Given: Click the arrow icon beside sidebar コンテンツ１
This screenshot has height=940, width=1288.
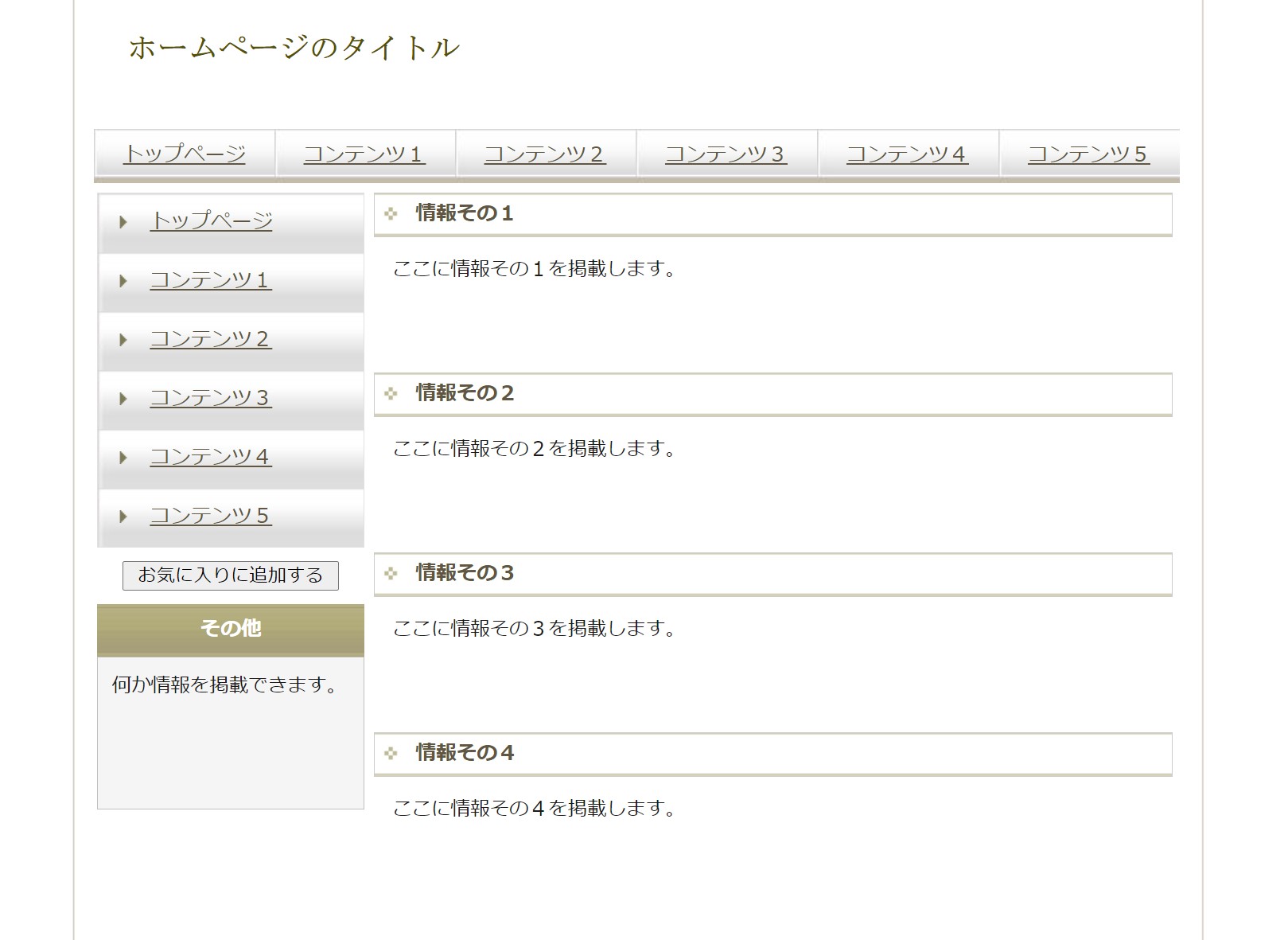Looking at the screenshot, I should point(123,281).
